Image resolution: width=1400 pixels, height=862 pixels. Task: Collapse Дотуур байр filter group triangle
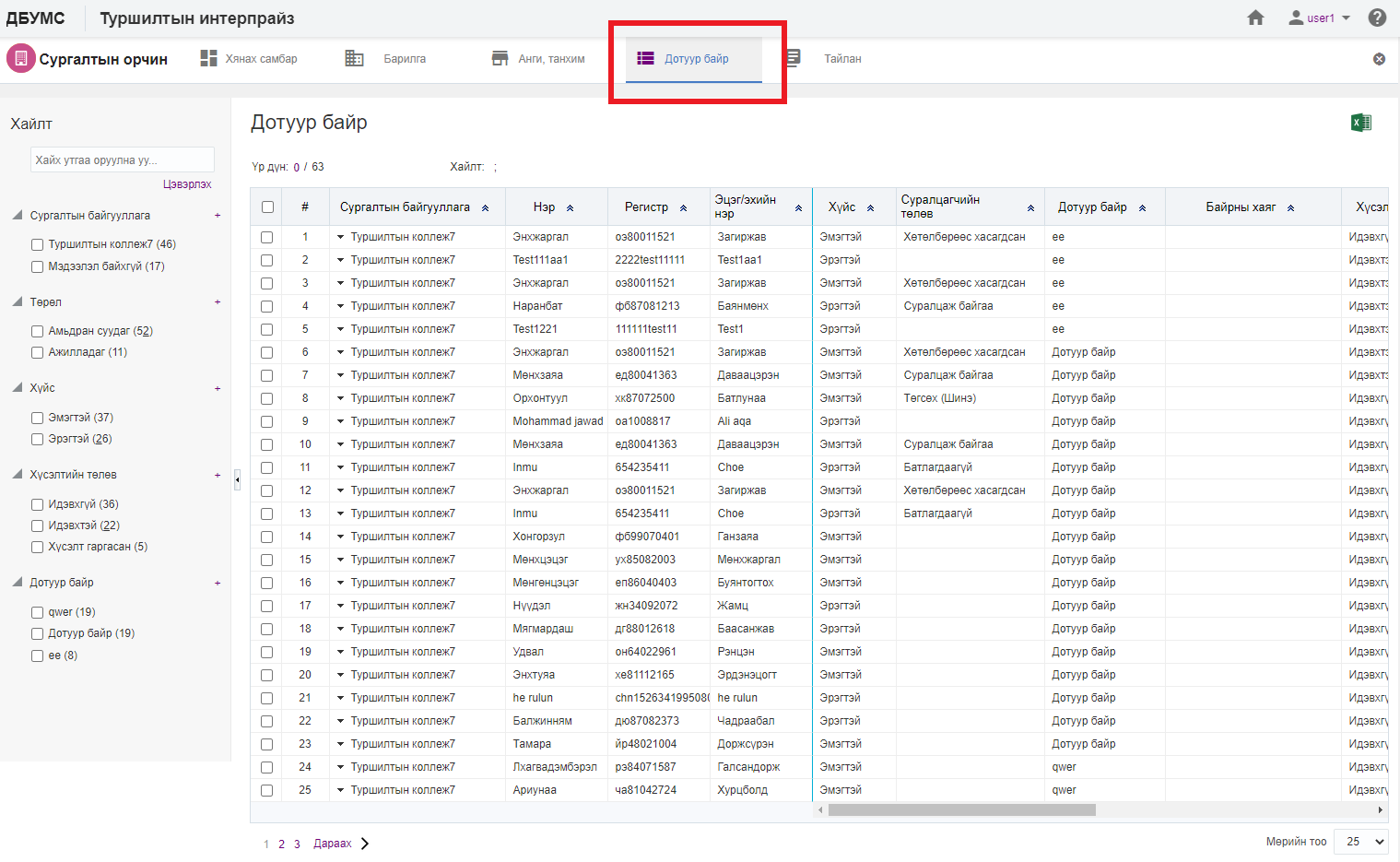coord(18,582)
